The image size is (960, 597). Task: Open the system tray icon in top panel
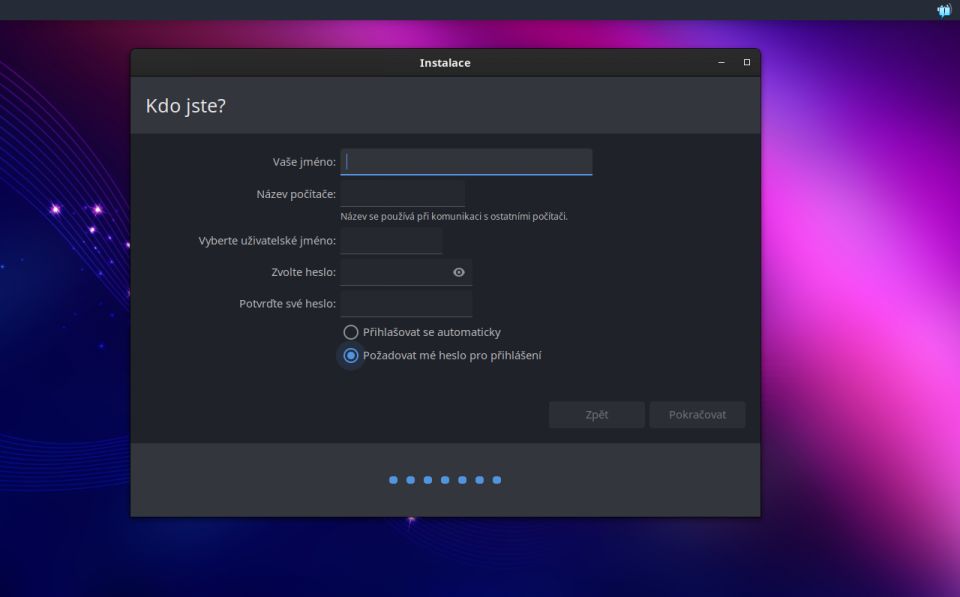point(943,10)
